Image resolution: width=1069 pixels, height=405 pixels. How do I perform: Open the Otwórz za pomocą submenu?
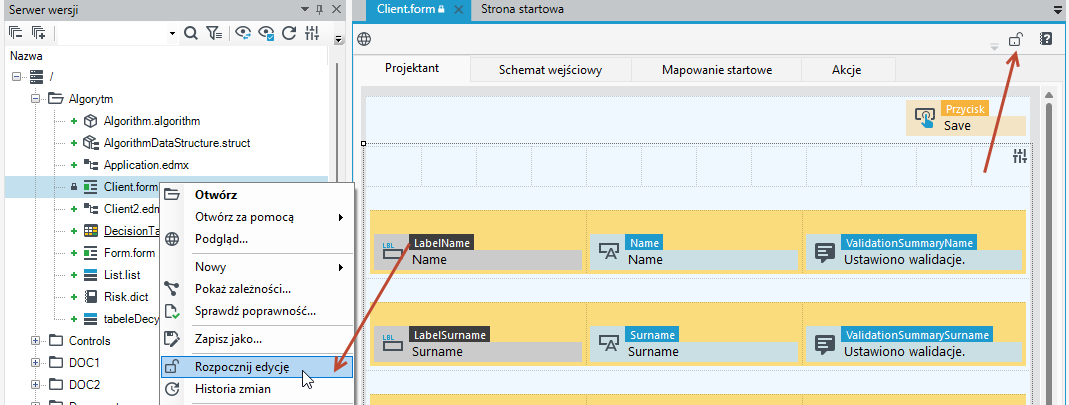(257, 217)
